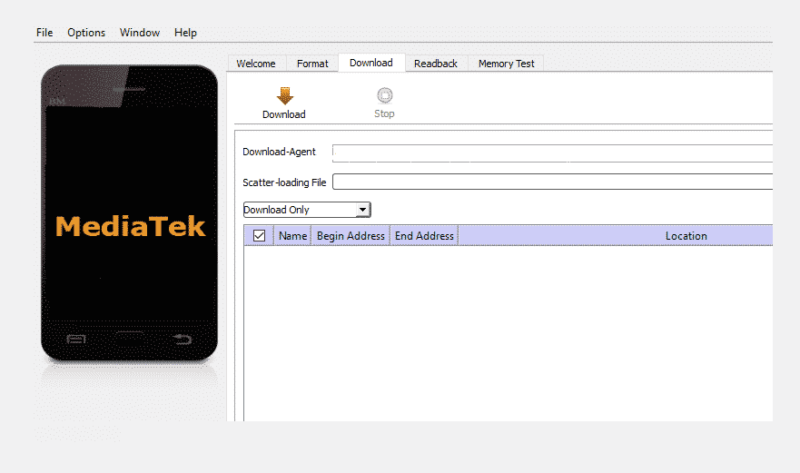The height and width of the screenshot is (473, 800).
Task: Switch to the Readback tab
Action: click(x=436, y=64)
